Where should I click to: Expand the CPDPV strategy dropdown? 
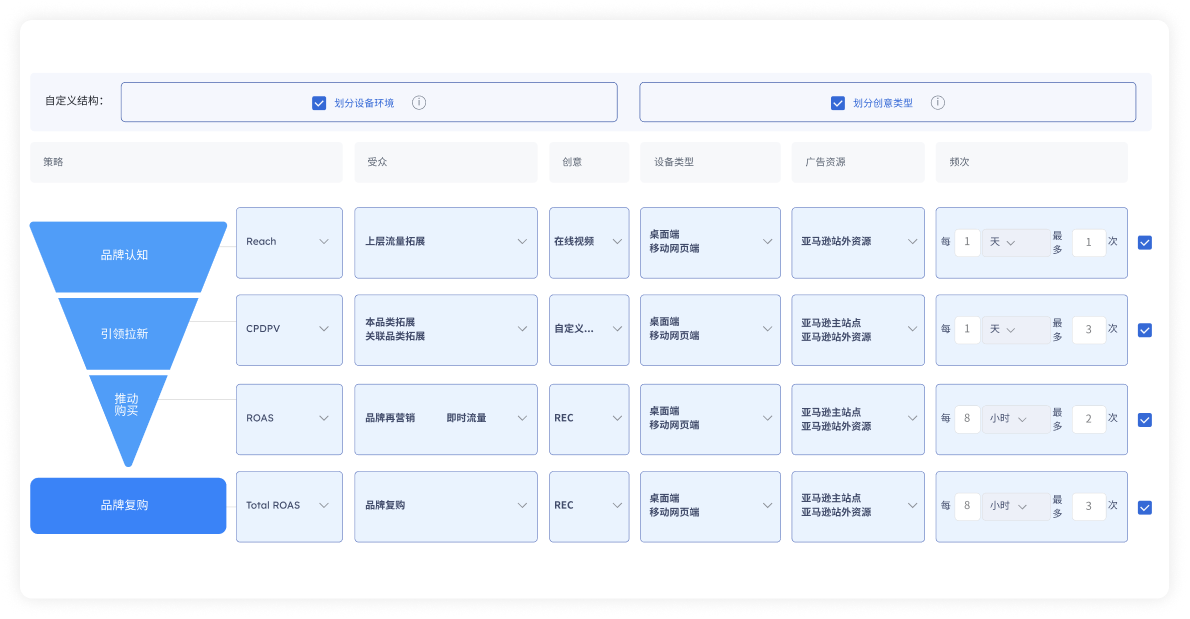(x=289, y=329)
